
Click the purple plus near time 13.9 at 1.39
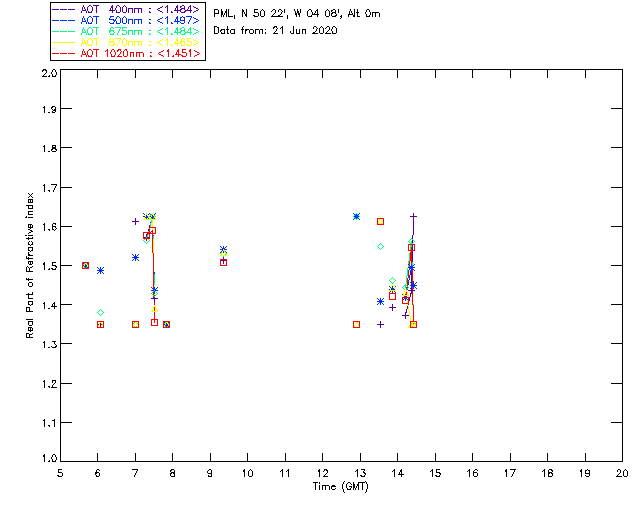point(392,308)
